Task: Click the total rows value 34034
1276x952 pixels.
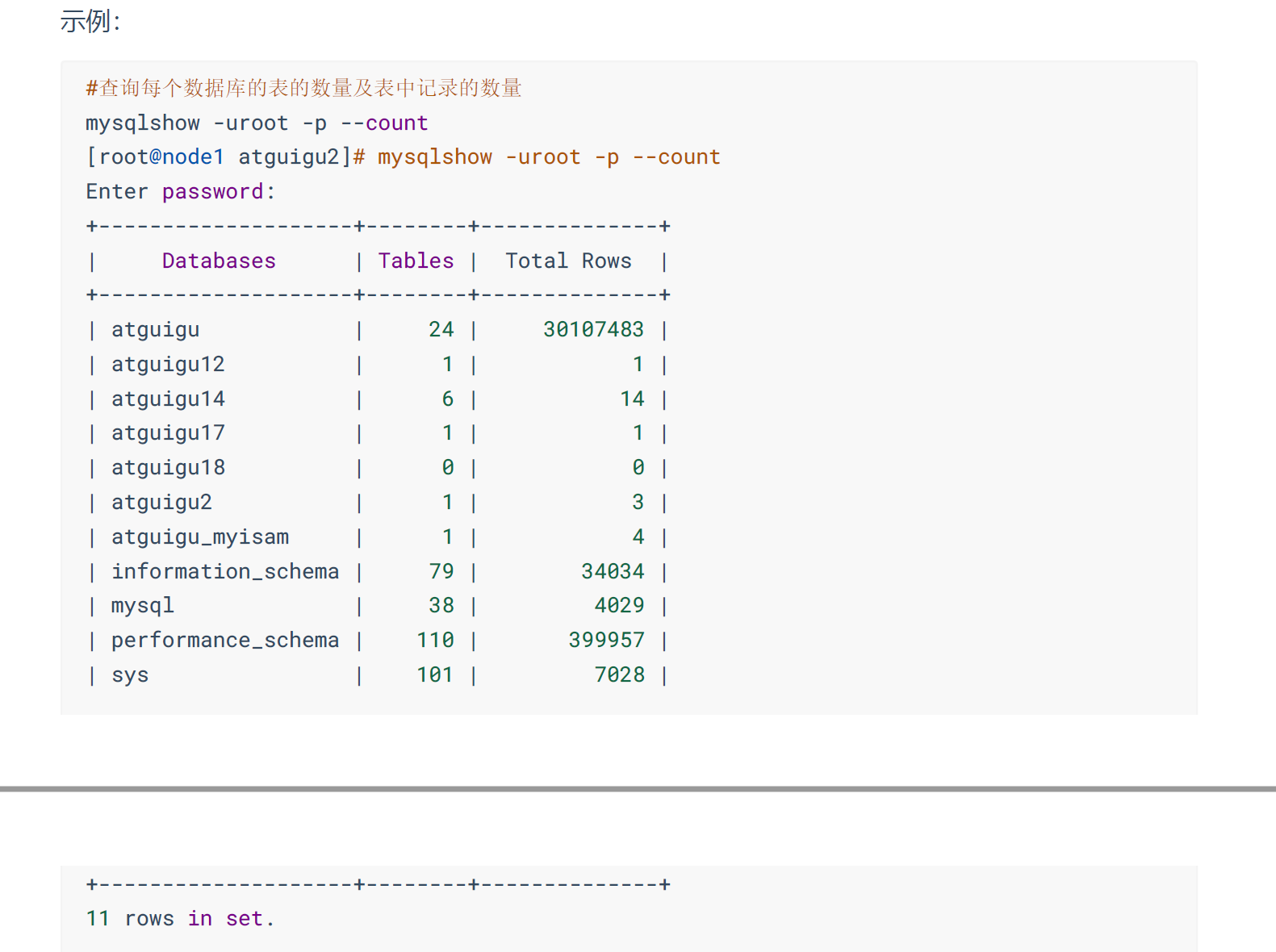Action: (x=613, y=571)
